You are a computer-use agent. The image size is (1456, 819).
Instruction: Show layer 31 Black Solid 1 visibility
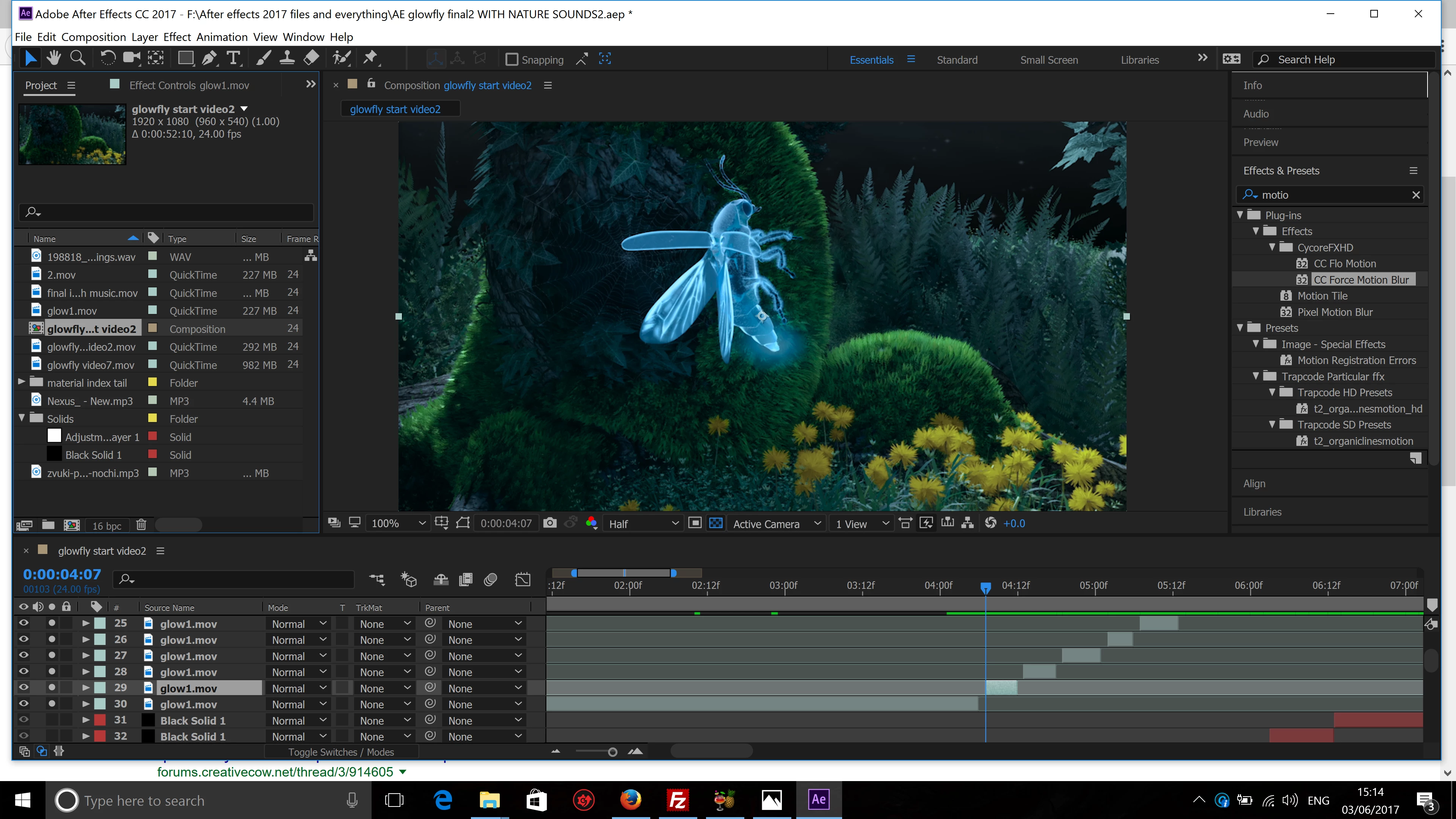[x=23, y=720]
